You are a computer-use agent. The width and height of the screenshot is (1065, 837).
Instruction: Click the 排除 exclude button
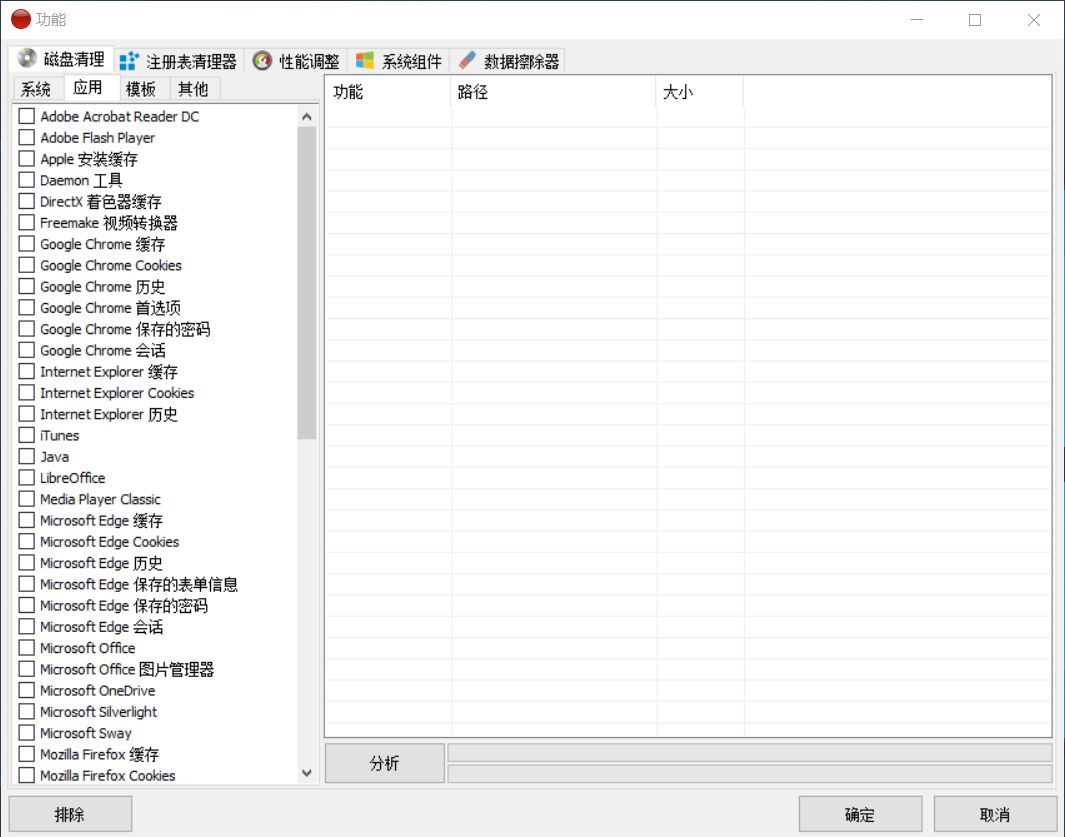(x=69, y=813)
